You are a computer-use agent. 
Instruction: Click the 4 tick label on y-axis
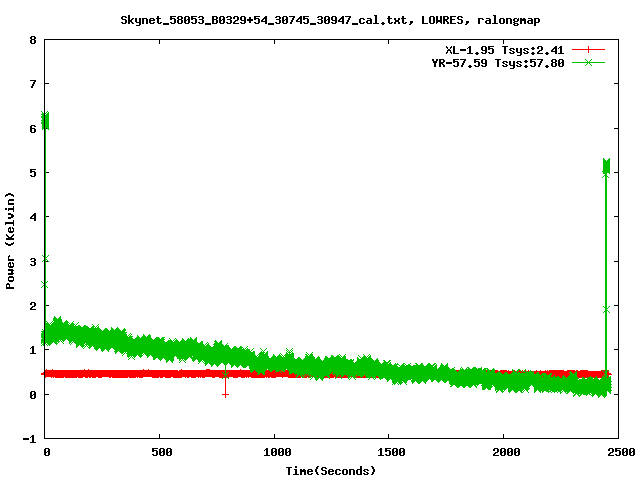point(33,218)
